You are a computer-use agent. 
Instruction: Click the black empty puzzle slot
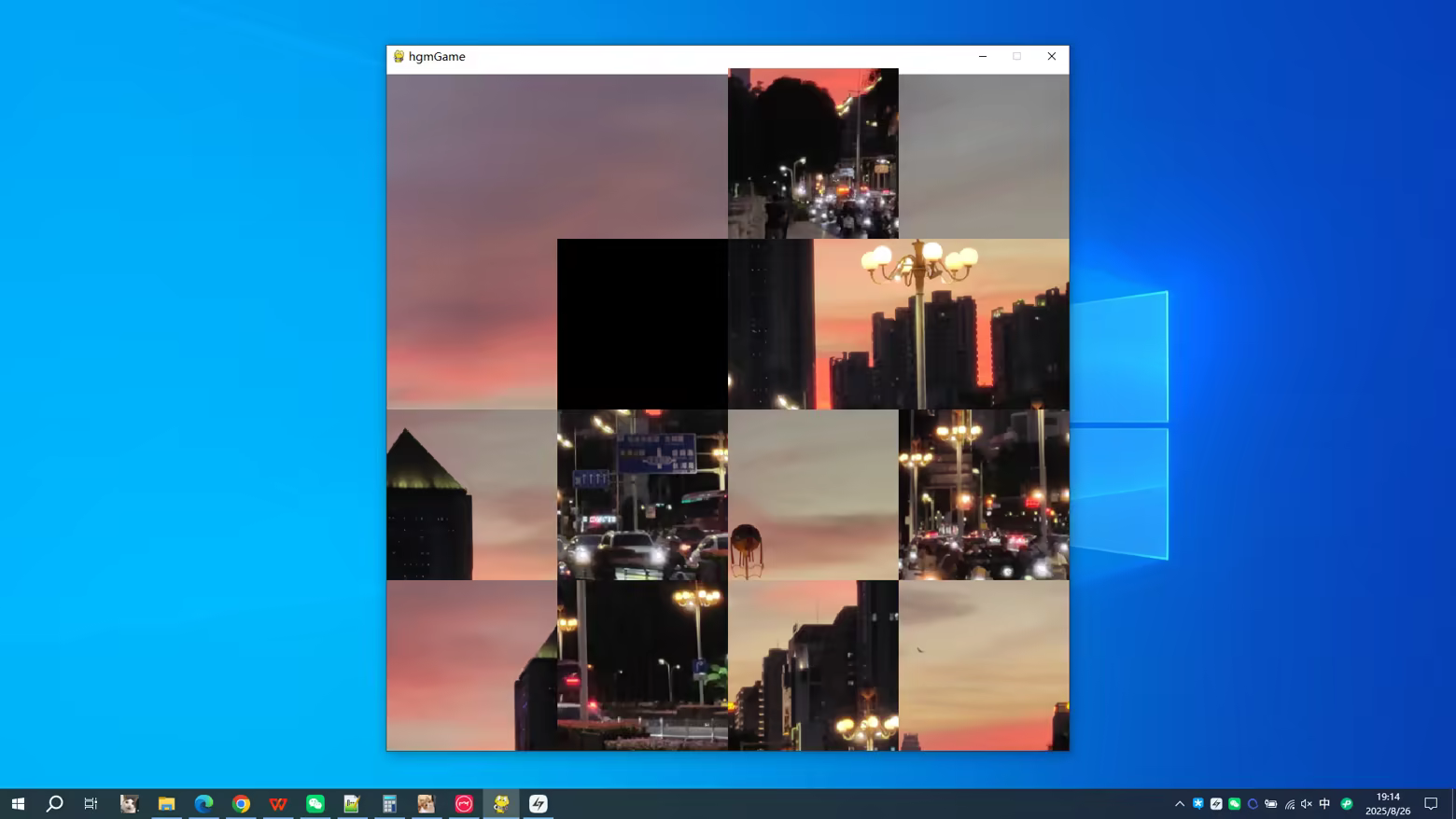(642, 324)
